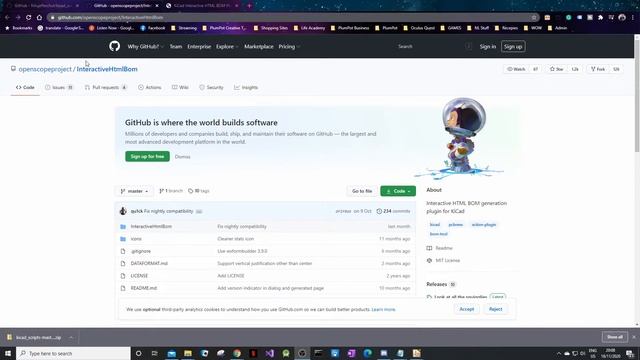The image size is (640, 360).
Task: Launch Cortana circle icon in taskbar
Action: (138, 353)
